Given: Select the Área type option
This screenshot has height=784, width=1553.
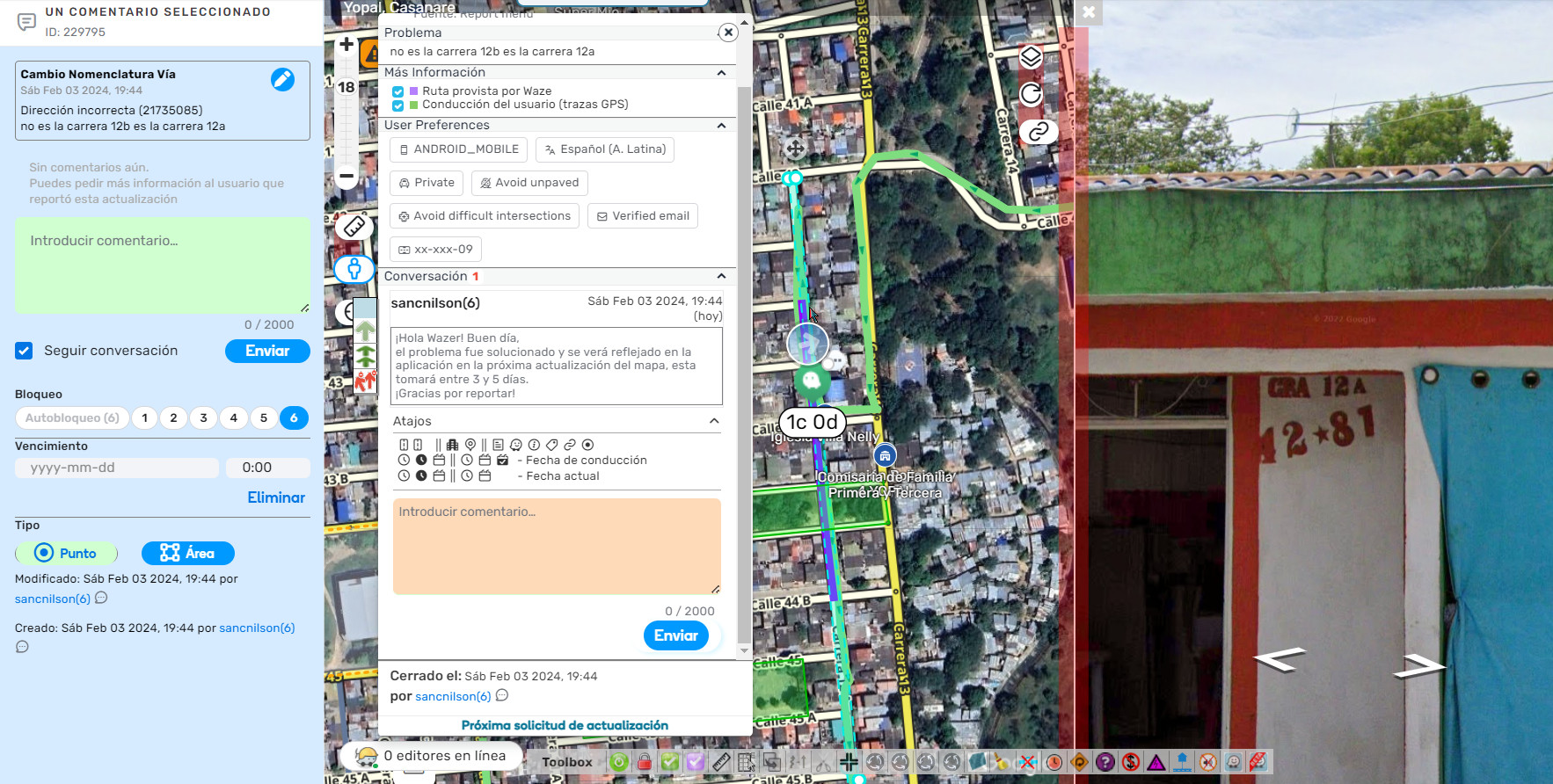Looking at the screenshot, I should pos(188,553).
